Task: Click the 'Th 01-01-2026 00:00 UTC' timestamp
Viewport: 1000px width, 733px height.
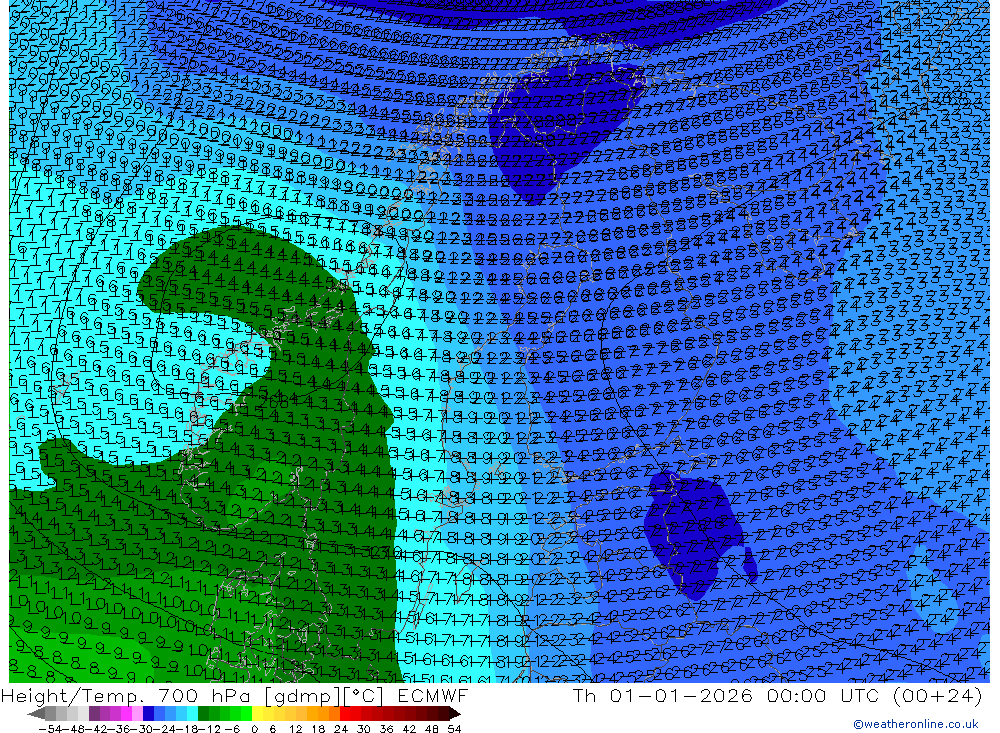Action: click(726, 695)
